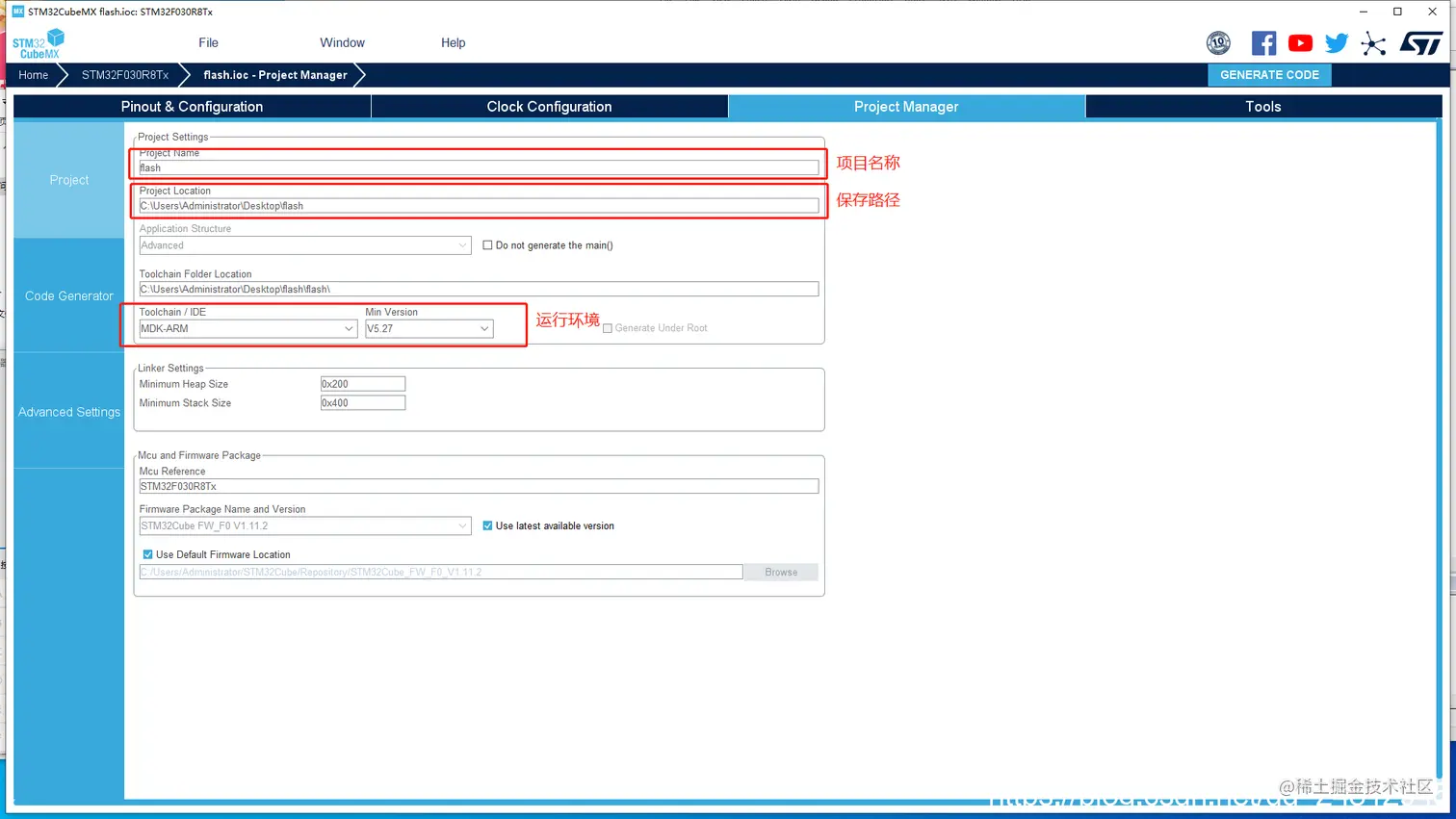Go to Home breadcrumb

[33, 75]
